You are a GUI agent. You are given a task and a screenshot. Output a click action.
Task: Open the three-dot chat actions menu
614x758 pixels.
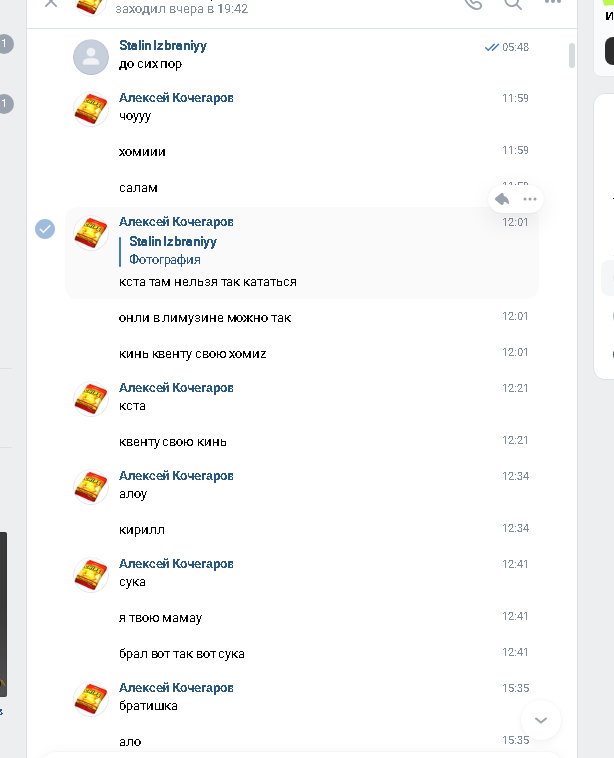(553, 3)
